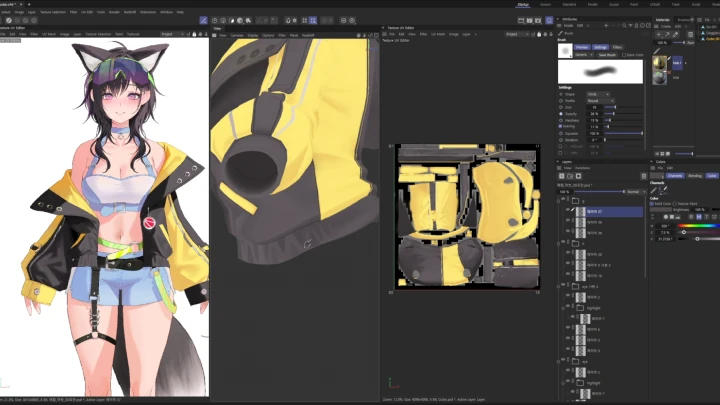The width and height of the screenshot is (720, 405).
Task: Open the Texture Selection menu in main menu bar
Action: pyautogui.click(x=53, y=12)
